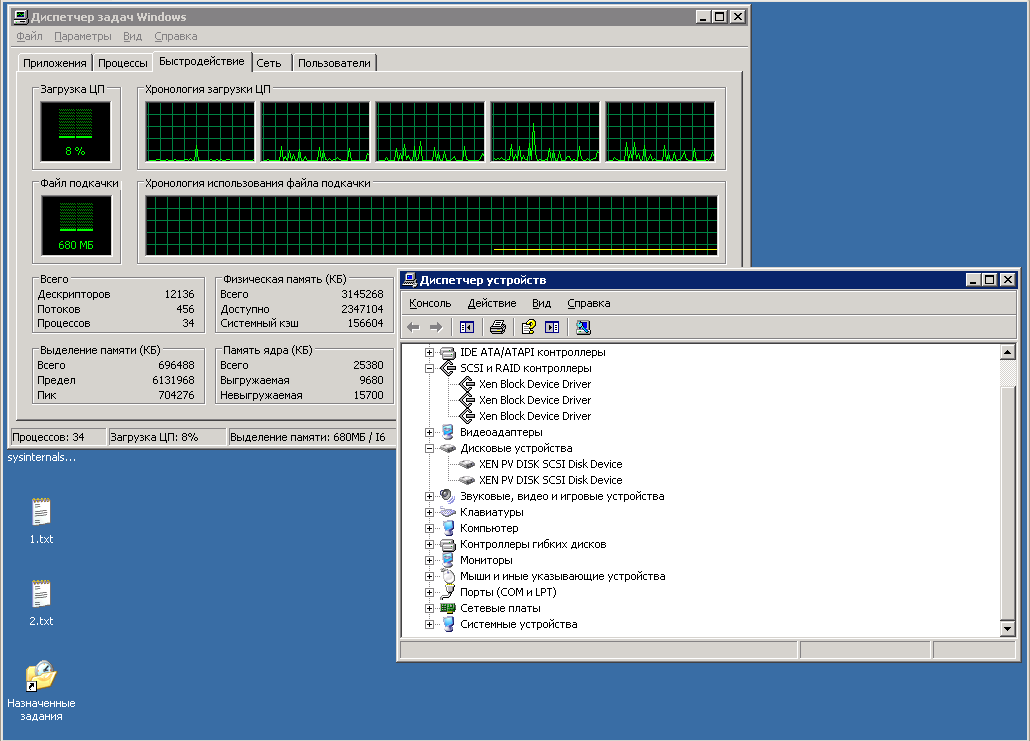Screen dimensions: 1030x741
Task: Toggle the console tree pane icon
Action: coord(467,327)
